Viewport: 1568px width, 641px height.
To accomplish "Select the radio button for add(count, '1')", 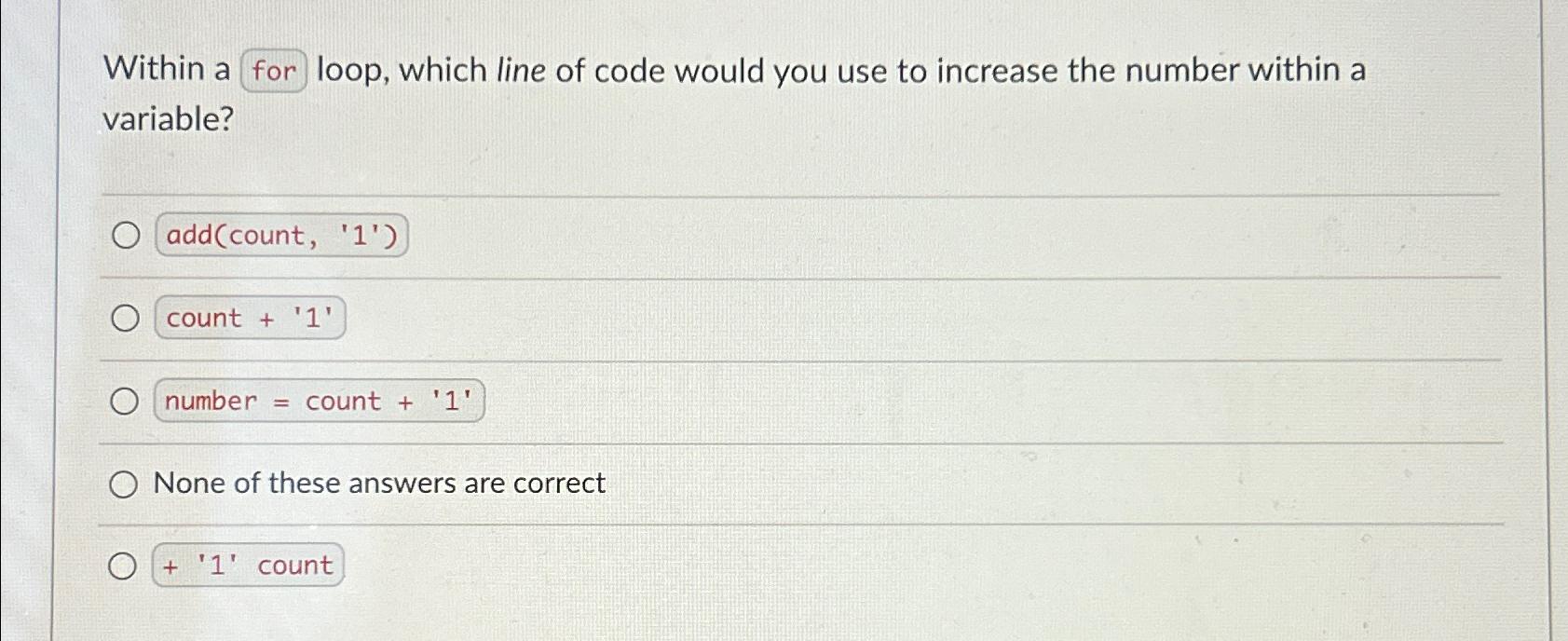I will pyautogui.click(x=124, y=237).
